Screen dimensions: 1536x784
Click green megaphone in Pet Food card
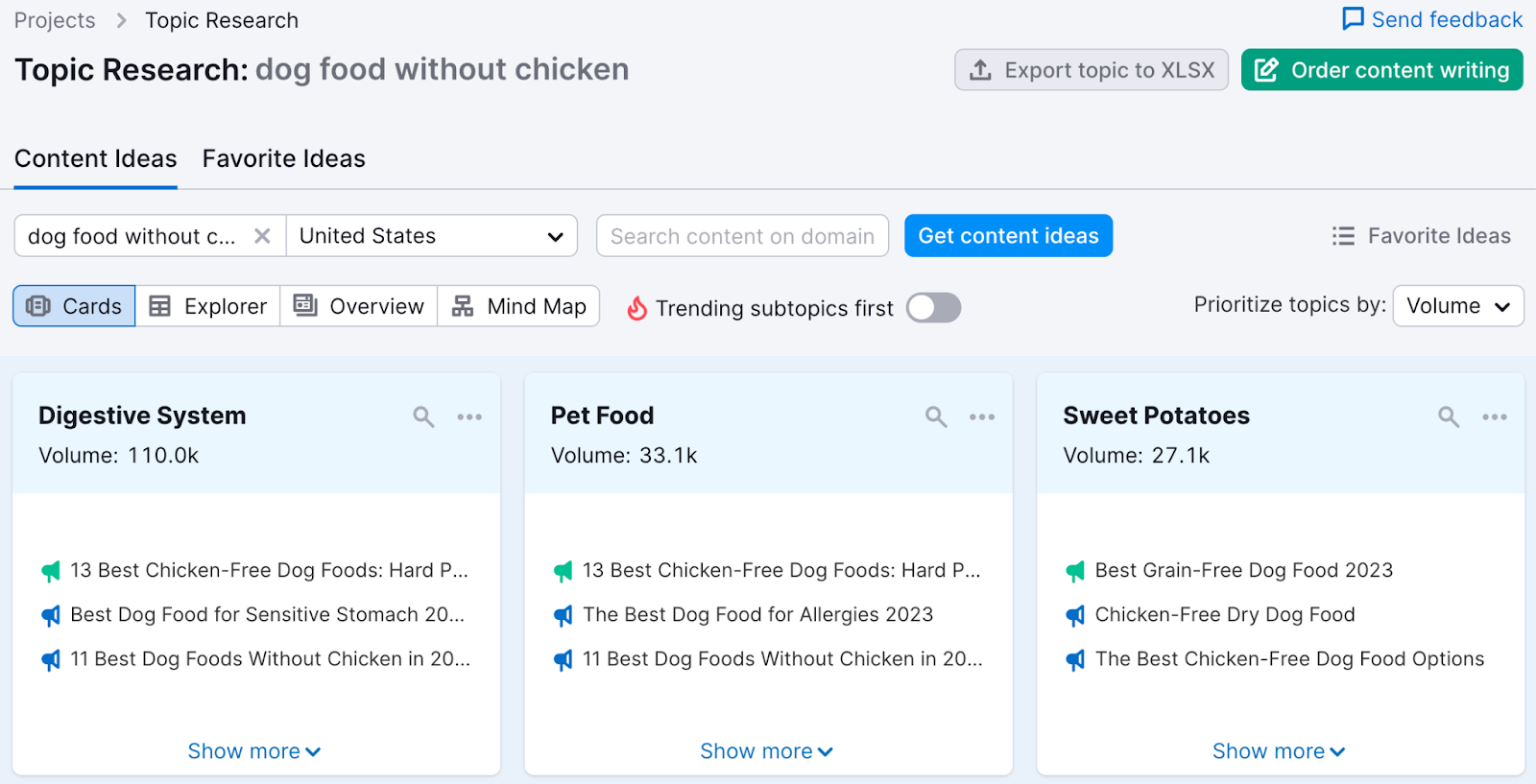point(564,572)
